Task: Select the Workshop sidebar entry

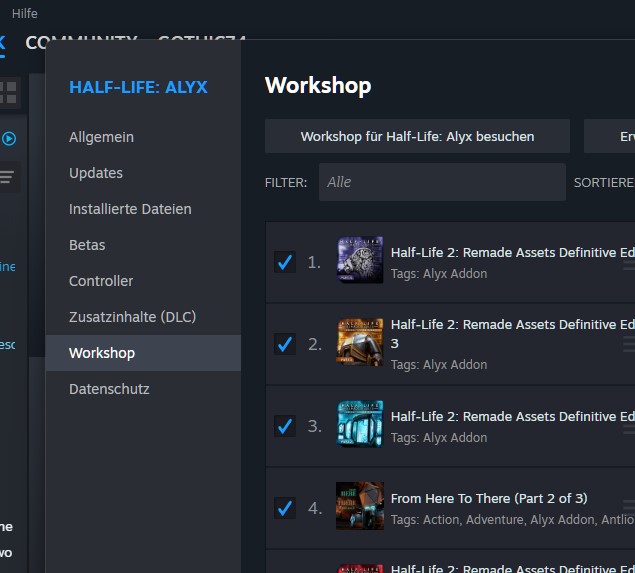Action: click(x=143, y=353)
